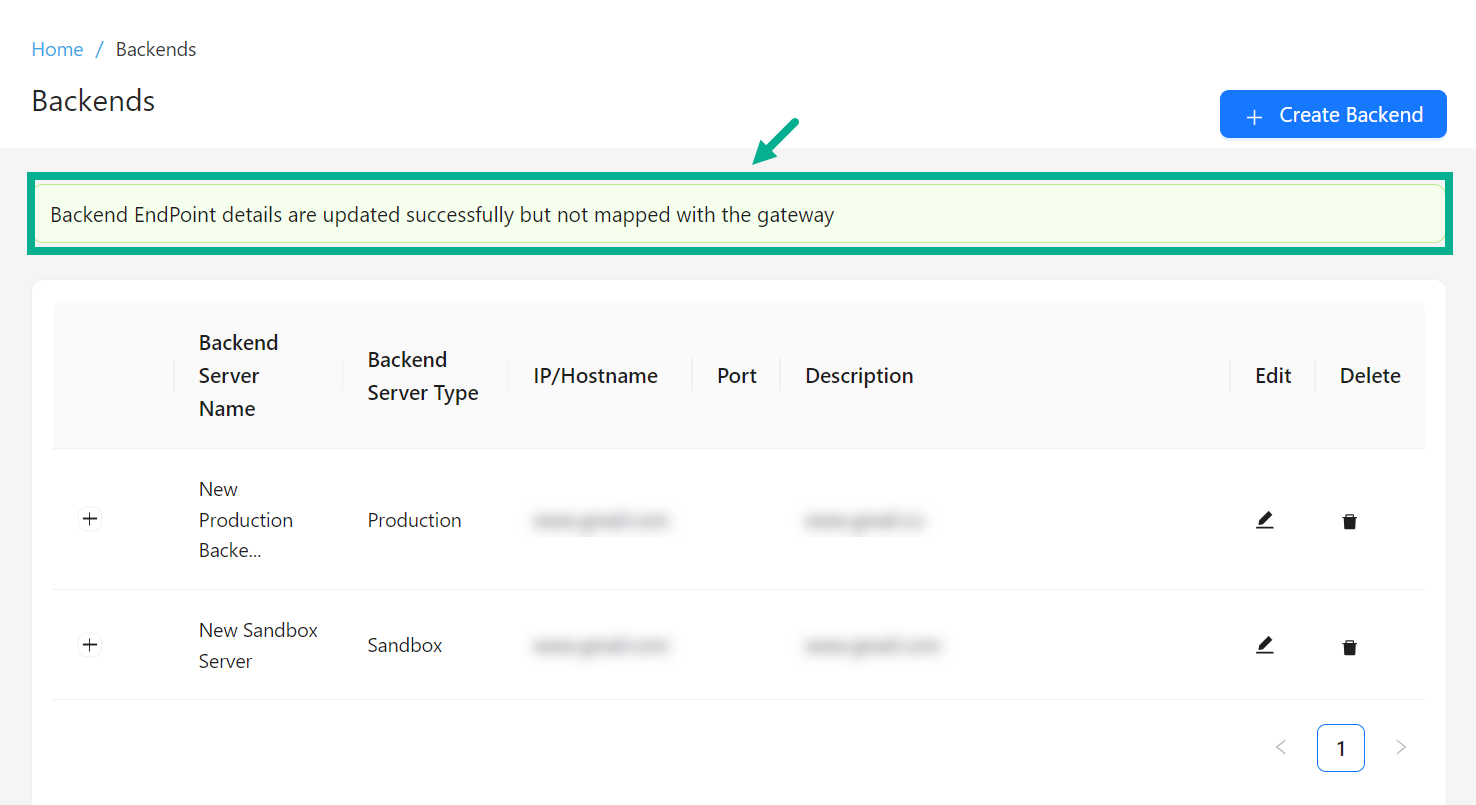
Task: Open the edit pencil for New Sandbox Server
Action: 1264,645
